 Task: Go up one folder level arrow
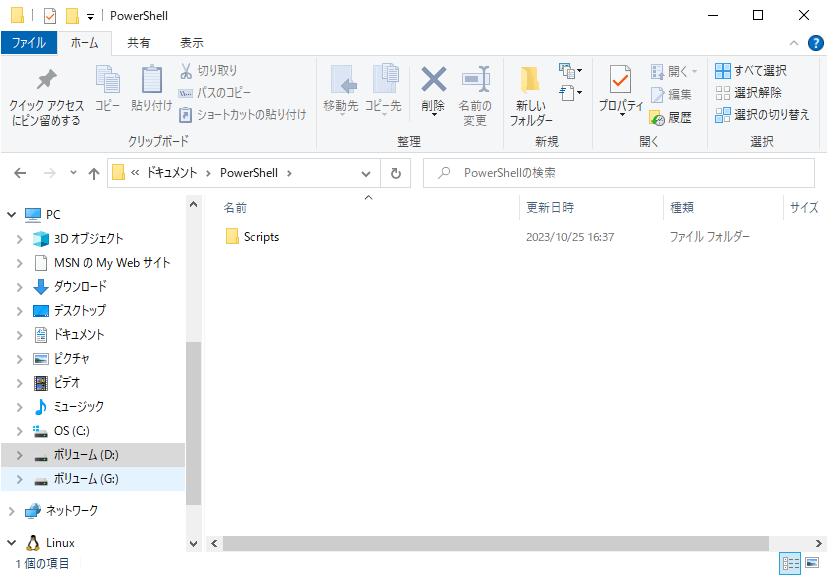[x=94, y=173]
